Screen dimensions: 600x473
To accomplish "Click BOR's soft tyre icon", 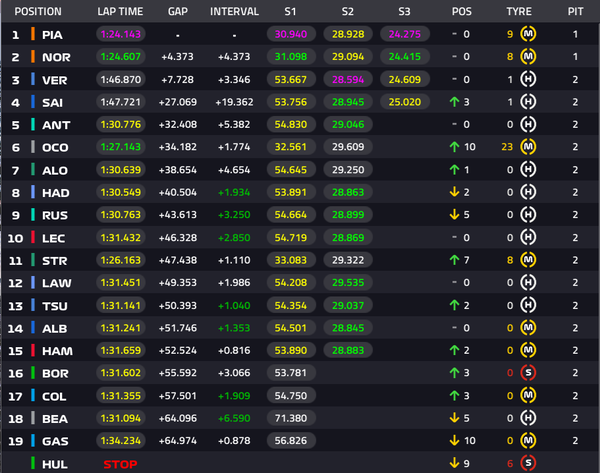I will tap(528, 373).
